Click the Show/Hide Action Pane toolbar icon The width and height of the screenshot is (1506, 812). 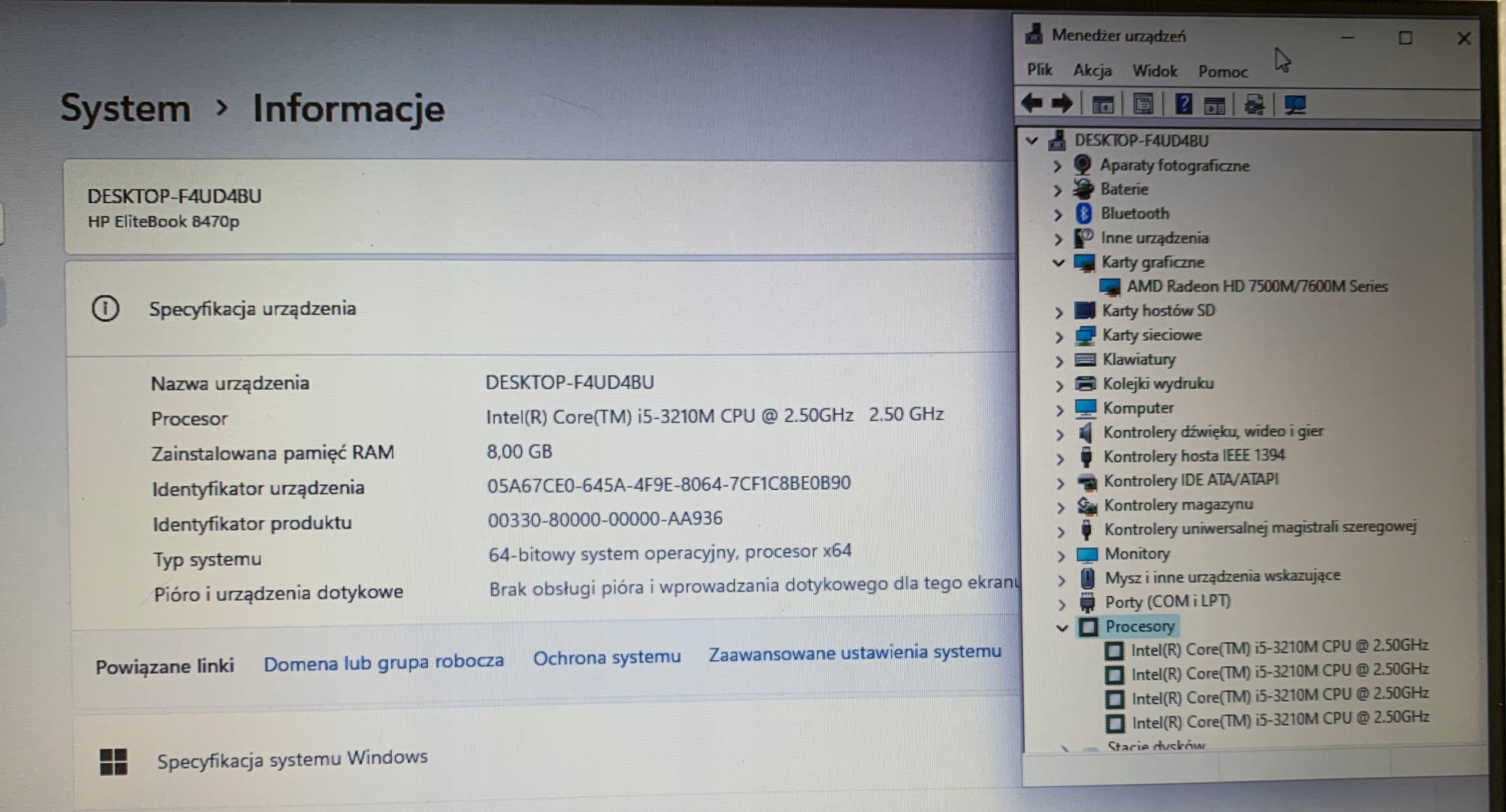[1215, 106]
